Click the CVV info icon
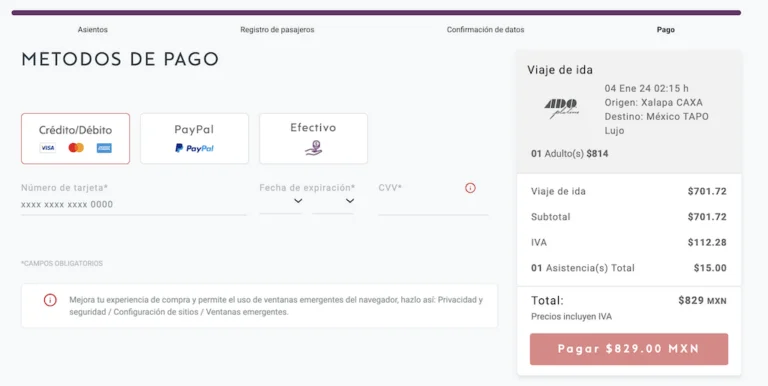 pos(470,188)
